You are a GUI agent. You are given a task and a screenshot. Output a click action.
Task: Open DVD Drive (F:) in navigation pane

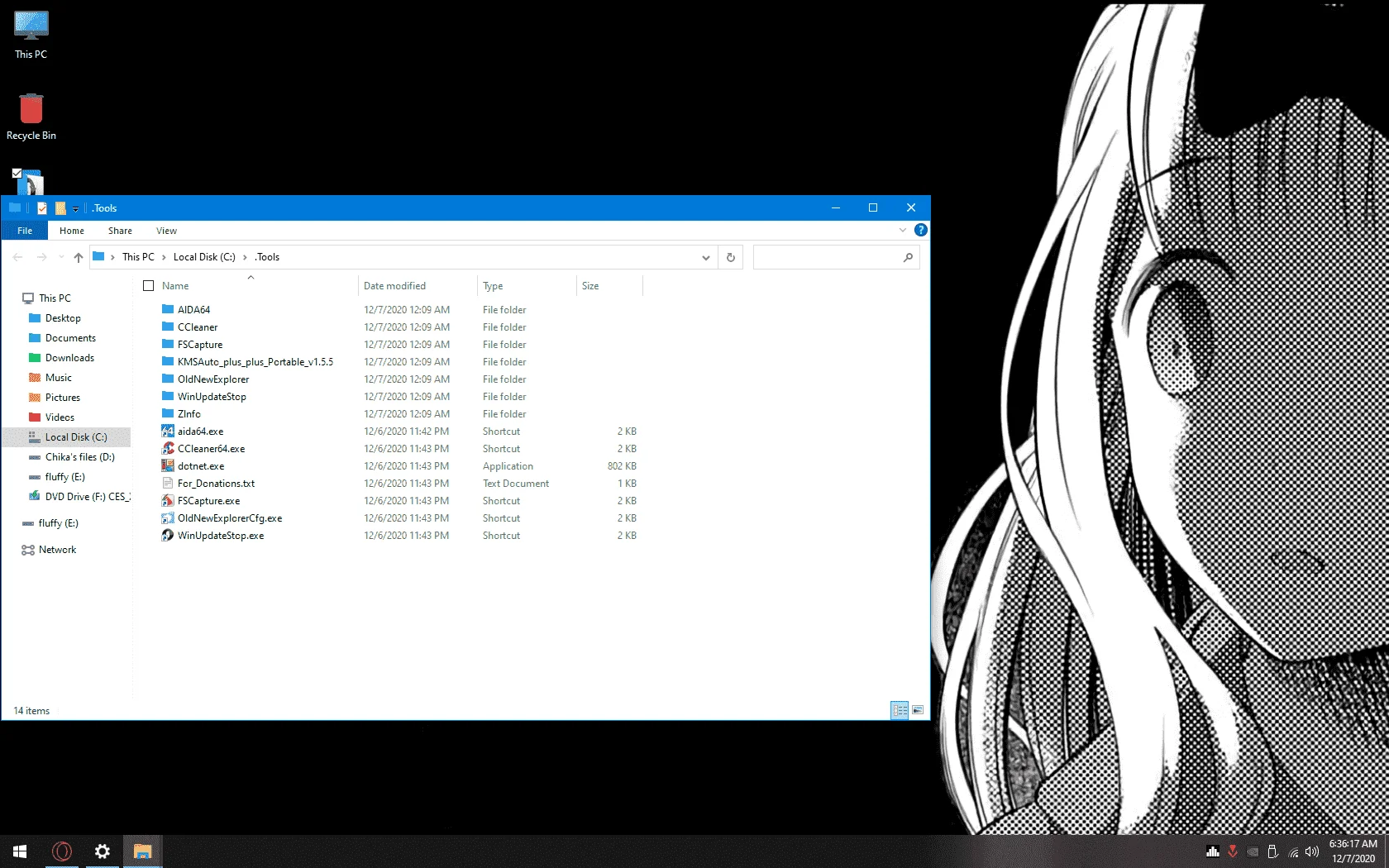87,497
